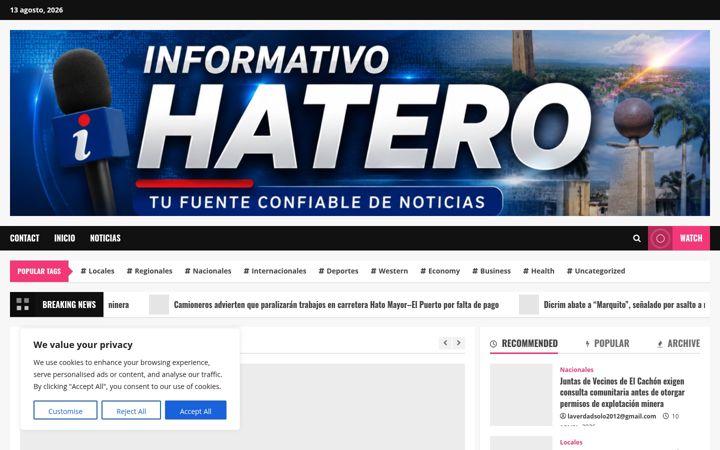Click the 'We value your privacy' heading
This screenshot has width=720, height=450.
83,345
